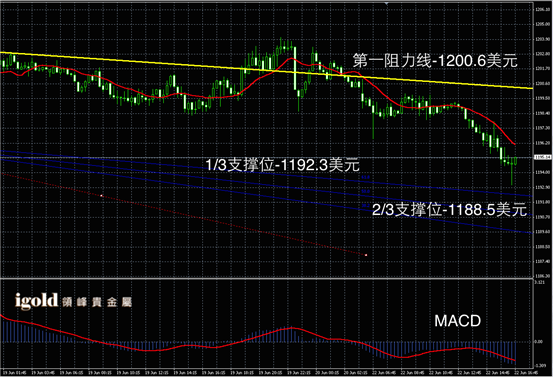The height and width of the screenshot is (377, 553).
Task: Click the 2/3支撑位-1188.5美元 text label
Action: click(x=450, y=210)
